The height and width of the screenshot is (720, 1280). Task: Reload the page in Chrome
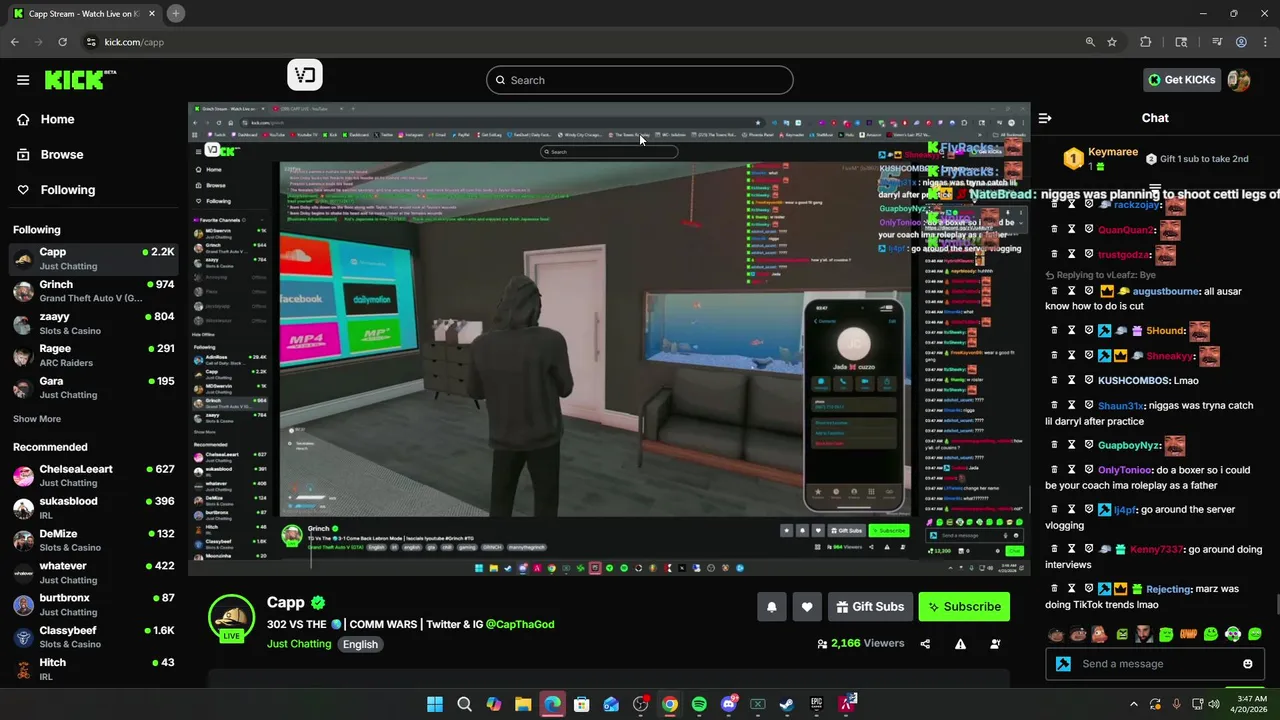click(x=62, y=42)
